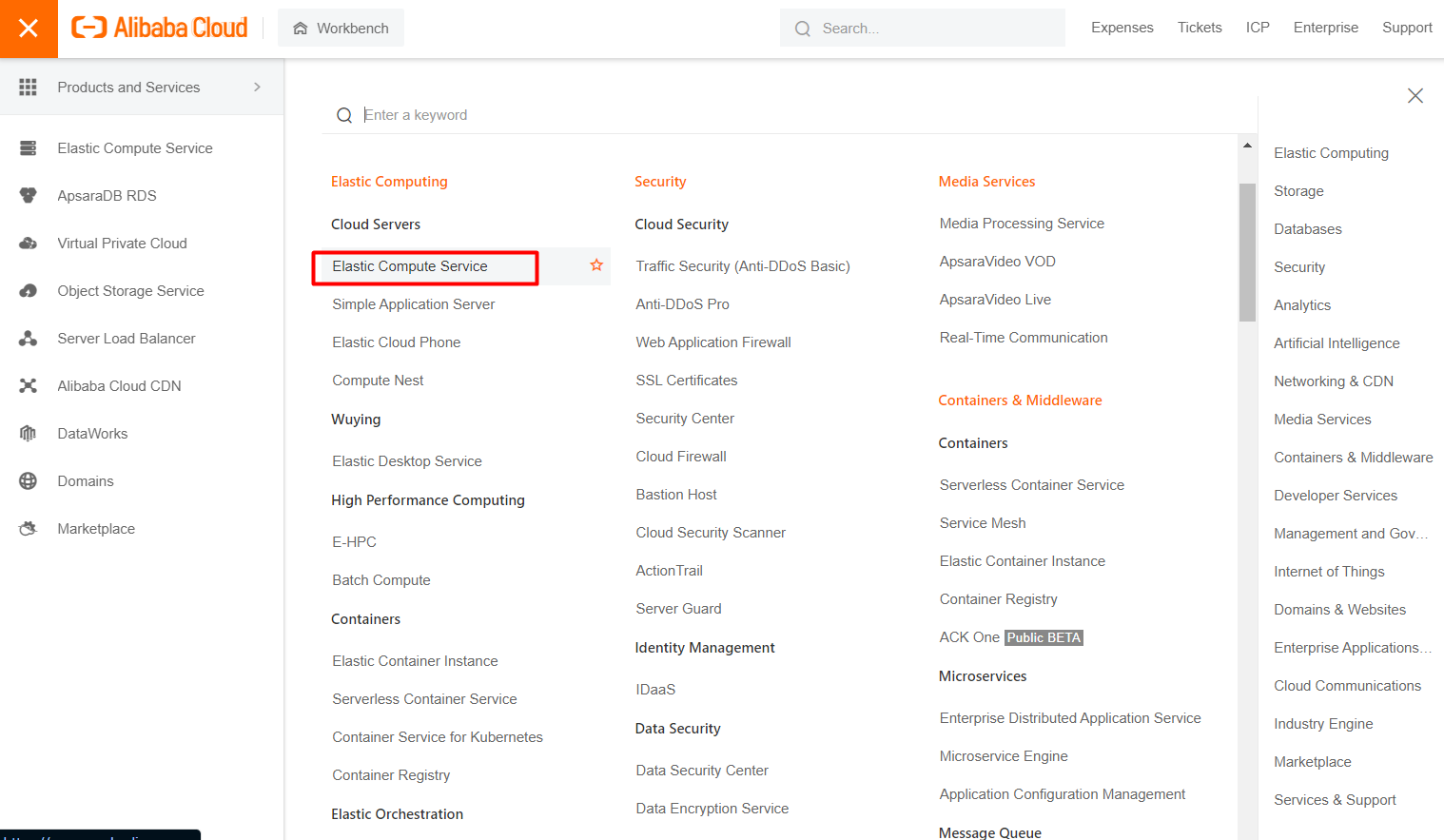
Task: Open Virtual Private Cloud from sidebar icon
Action: pyautogui.click(x=29, y=243)
